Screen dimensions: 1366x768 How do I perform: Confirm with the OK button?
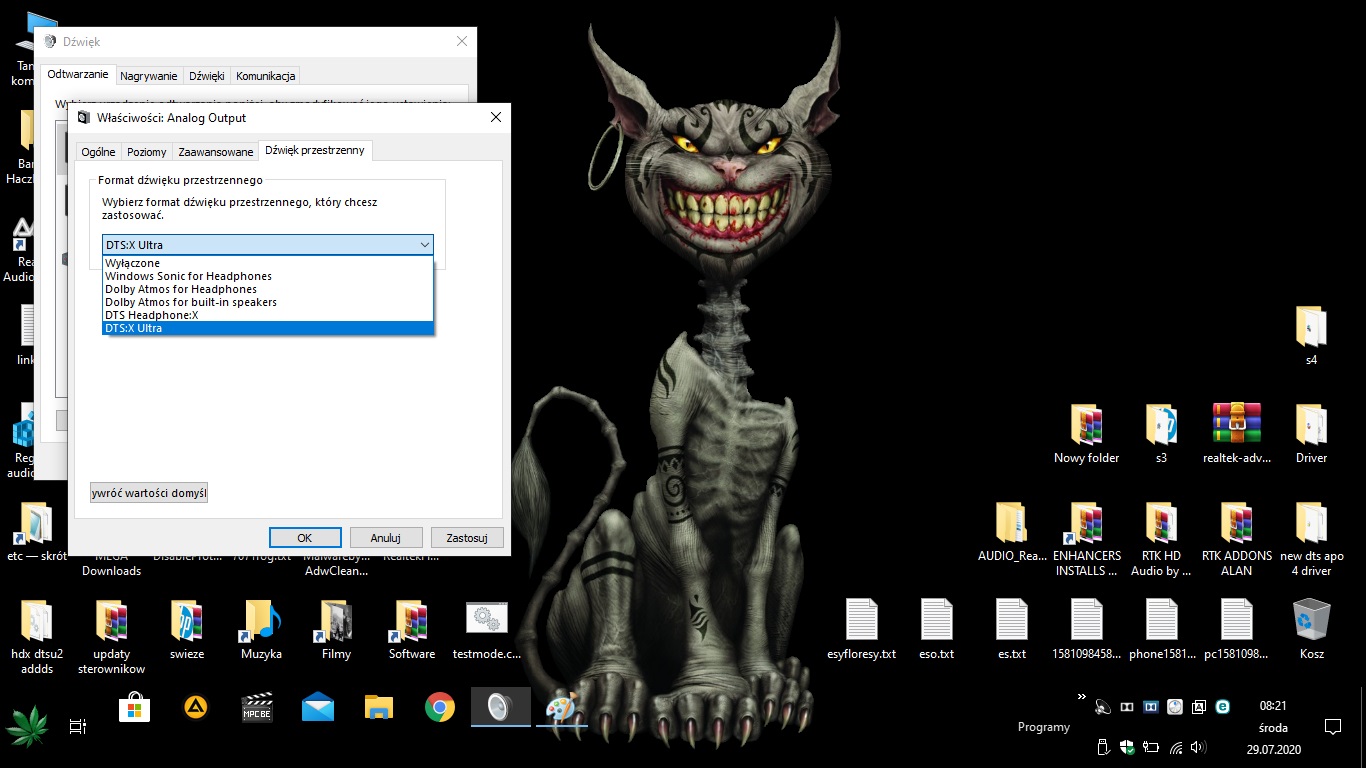click(x=305, y=538)
